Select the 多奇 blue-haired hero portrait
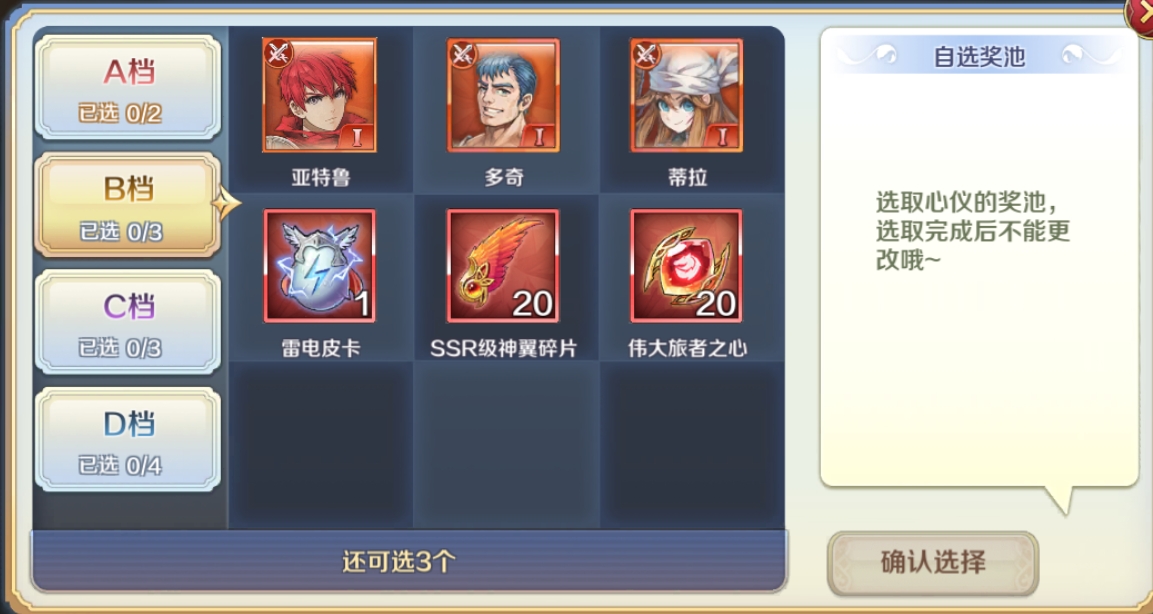 [503, 96]
